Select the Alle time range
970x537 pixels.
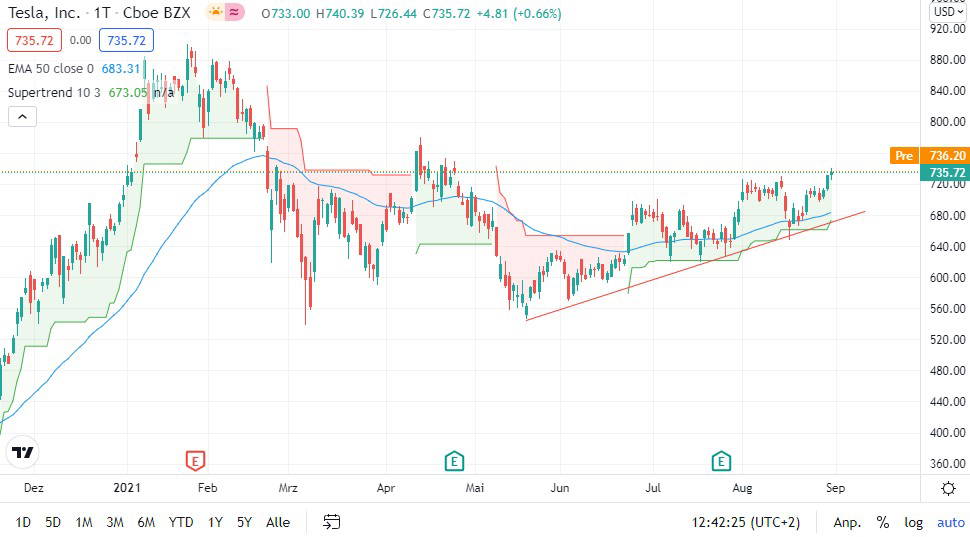coord(278,522)
